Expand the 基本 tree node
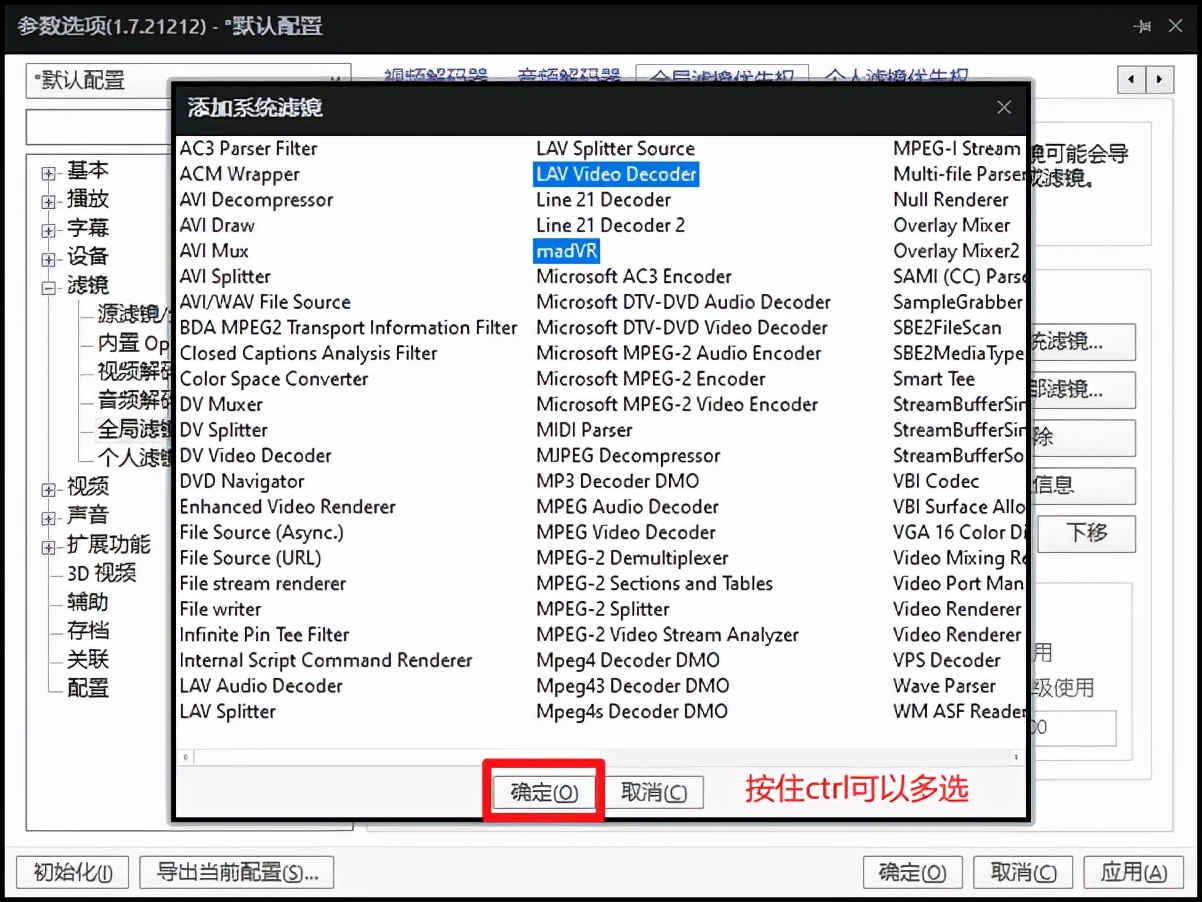The height and width of the screenshot is (902, 1202). pos(49,173)
